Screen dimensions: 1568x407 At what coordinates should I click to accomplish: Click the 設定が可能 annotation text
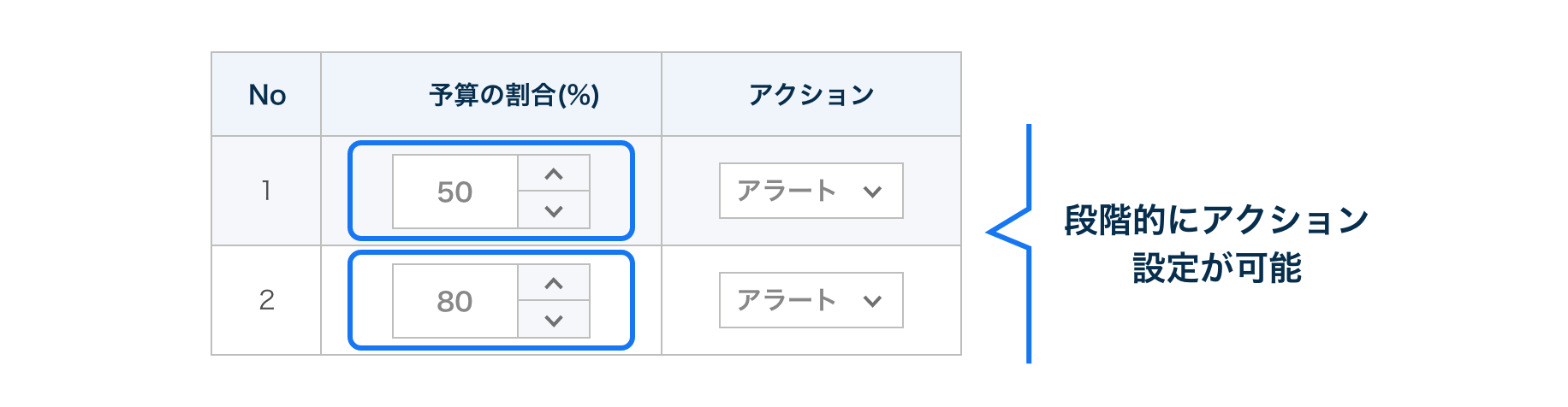[x=1216, y=268]
